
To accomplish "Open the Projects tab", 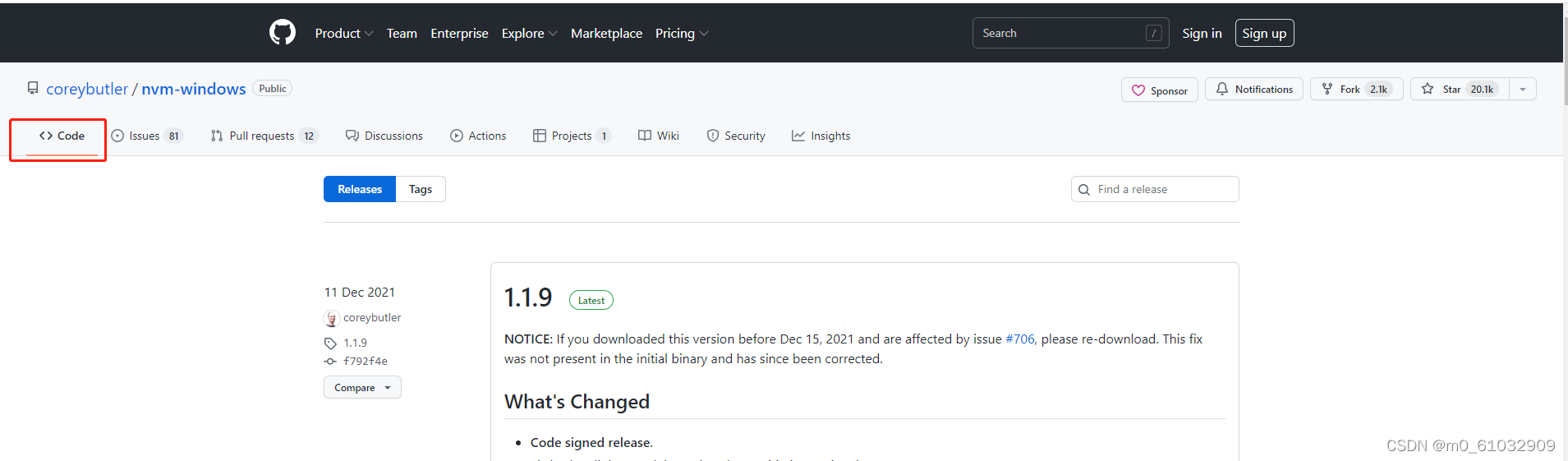I will tap(572, 136).
